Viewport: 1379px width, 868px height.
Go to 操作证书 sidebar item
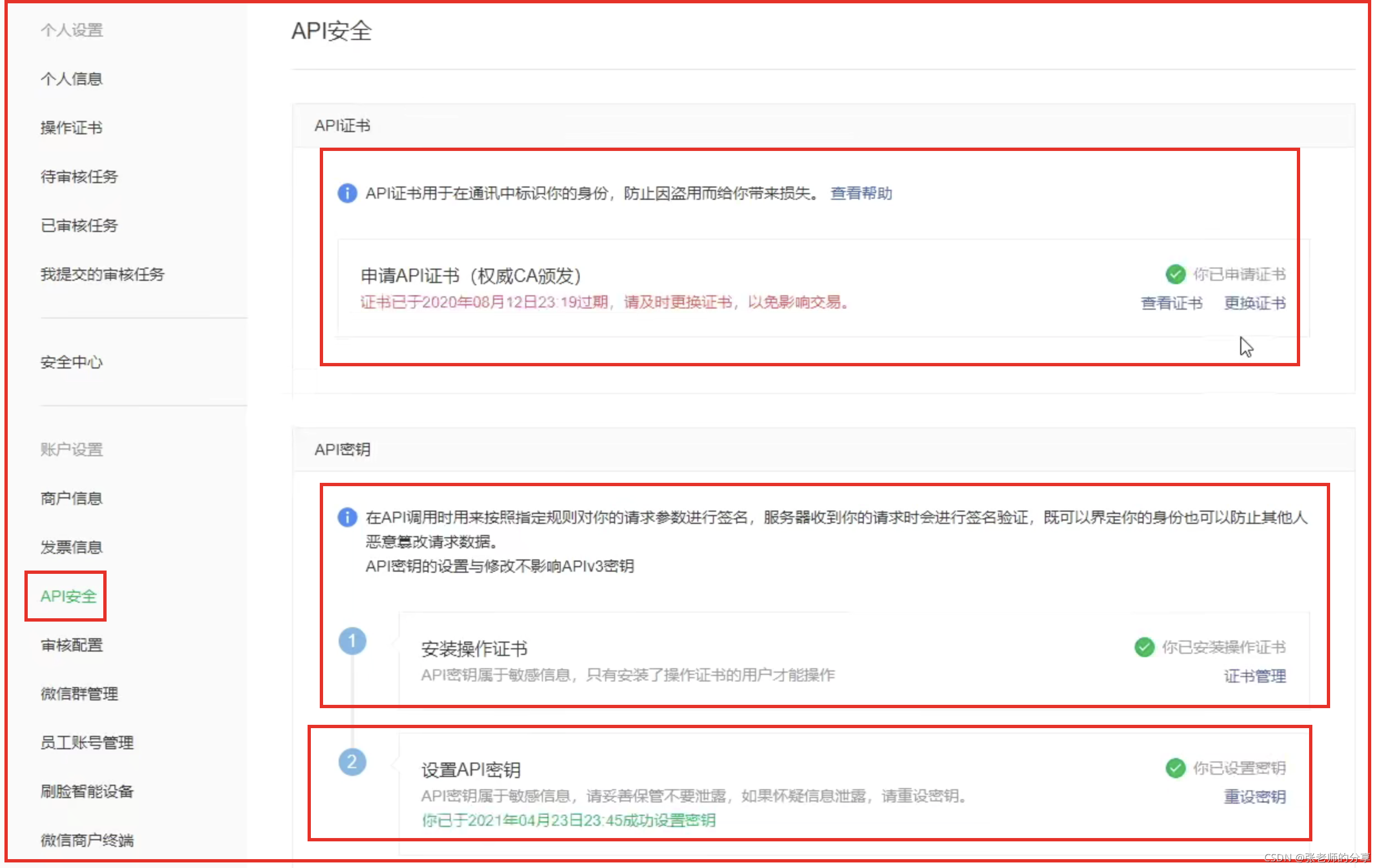72,128
